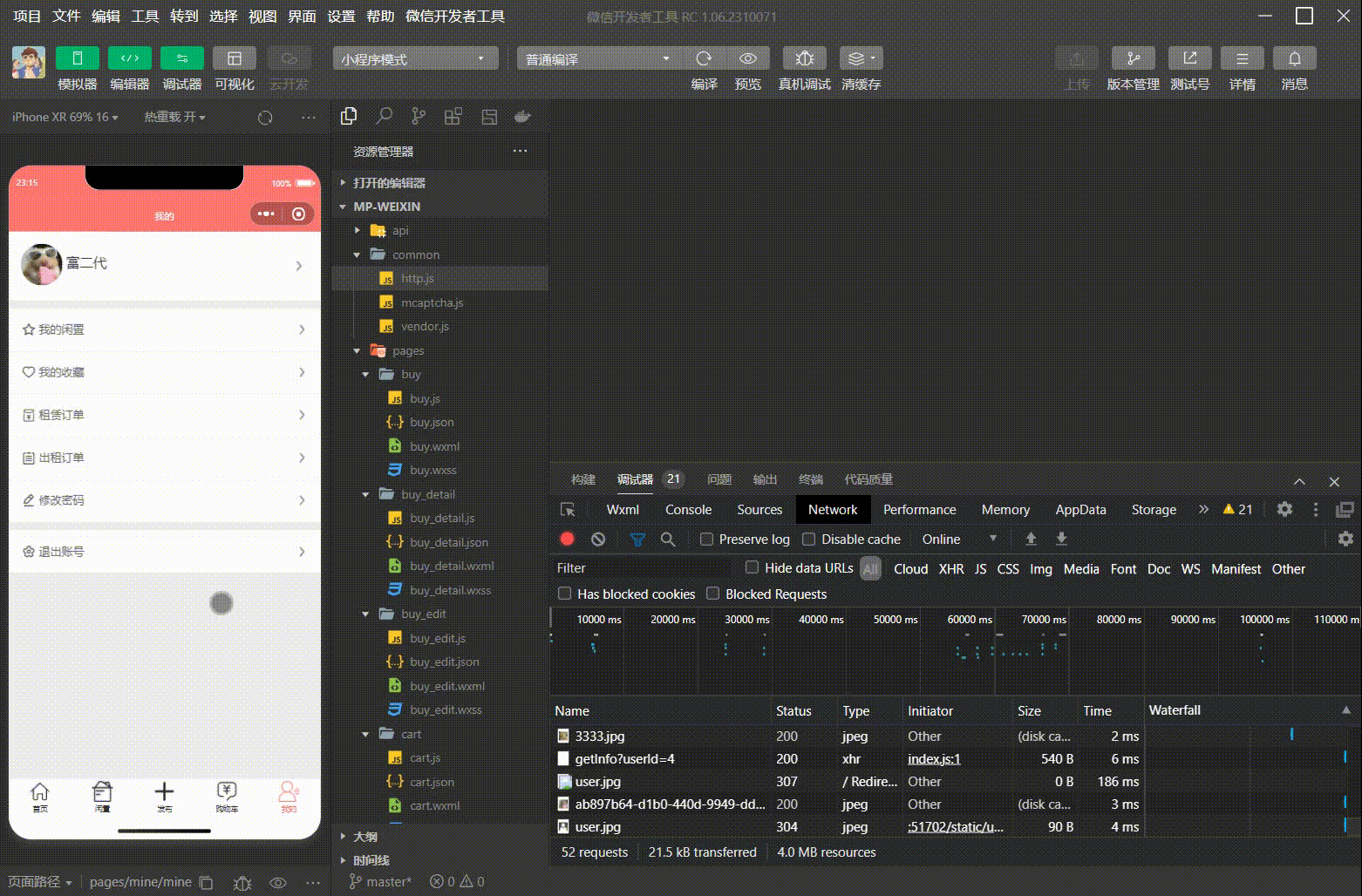
Task: Filter network by Img
Action: pyautogui.click(x=1041, y=569)
